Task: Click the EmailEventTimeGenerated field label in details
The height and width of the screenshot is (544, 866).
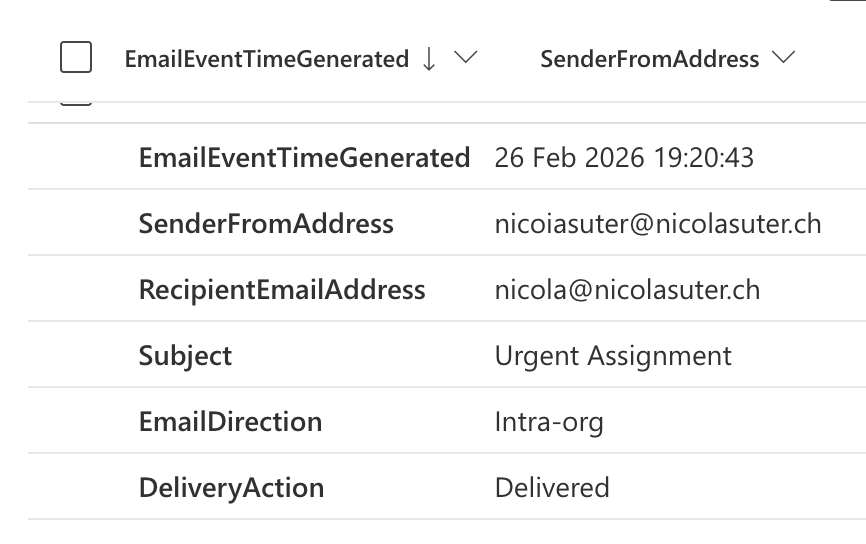Action: coord(304,158)
